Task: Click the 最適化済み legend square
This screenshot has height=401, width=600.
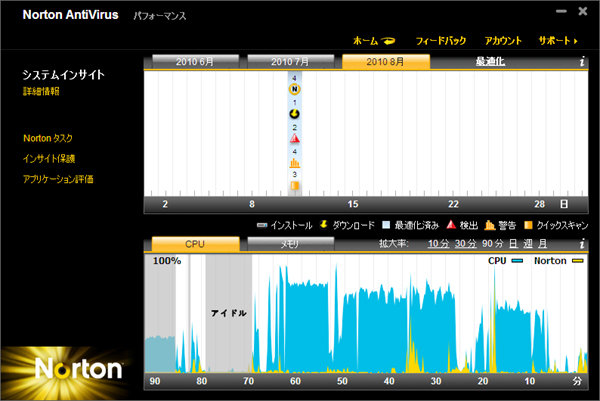Action: coord(386,225)
